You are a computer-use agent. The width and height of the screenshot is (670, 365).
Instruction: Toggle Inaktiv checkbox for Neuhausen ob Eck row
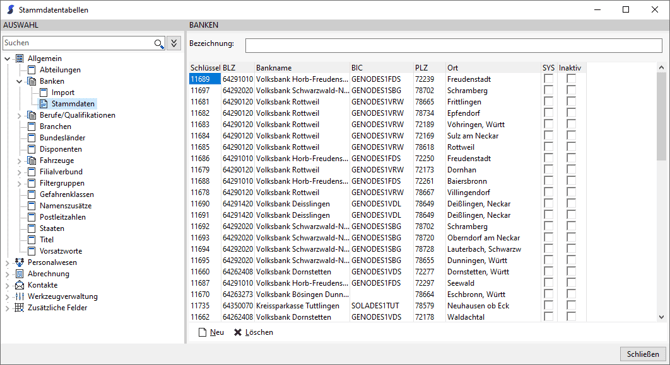pyautogui.click(x=571, y=306)
